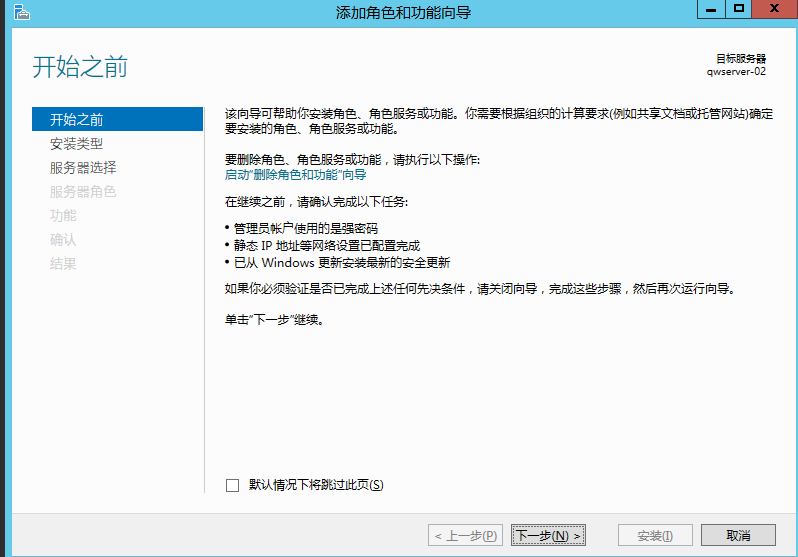Image resolution: width=798 pixels, height=557 pixels.
Task: Go to the 安装类型 step
Action: coord(76,144)
